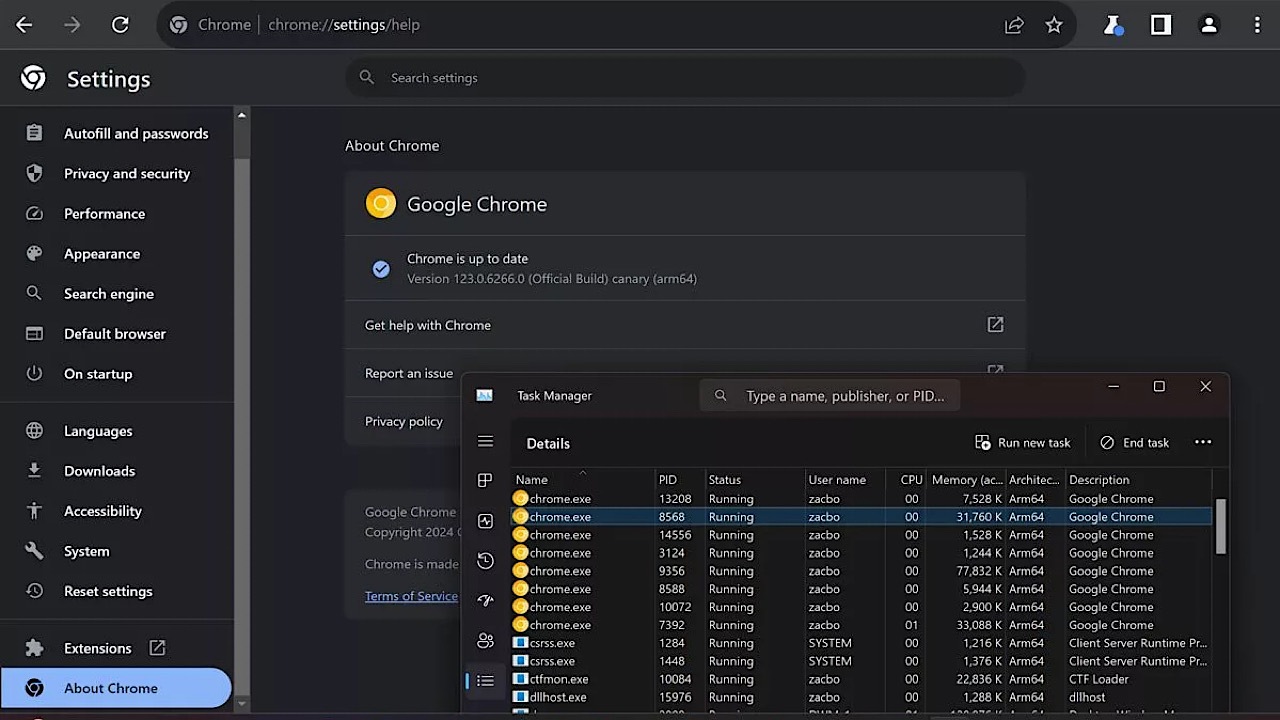Sort by Architecture column header
This screenshot has width=1280, height=720.
(1035, 480)
